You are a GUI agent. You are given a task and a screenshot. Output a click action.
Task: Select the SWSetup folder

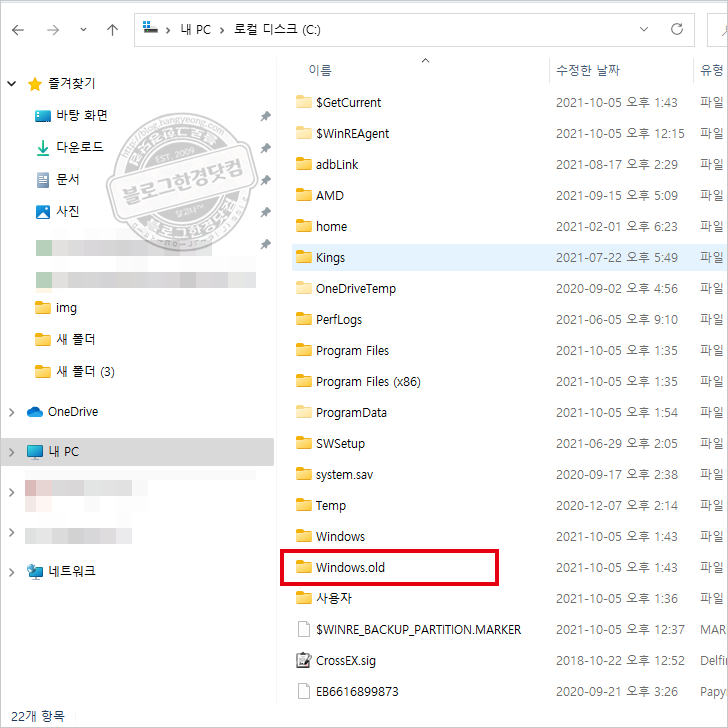[x=331, y=444]
